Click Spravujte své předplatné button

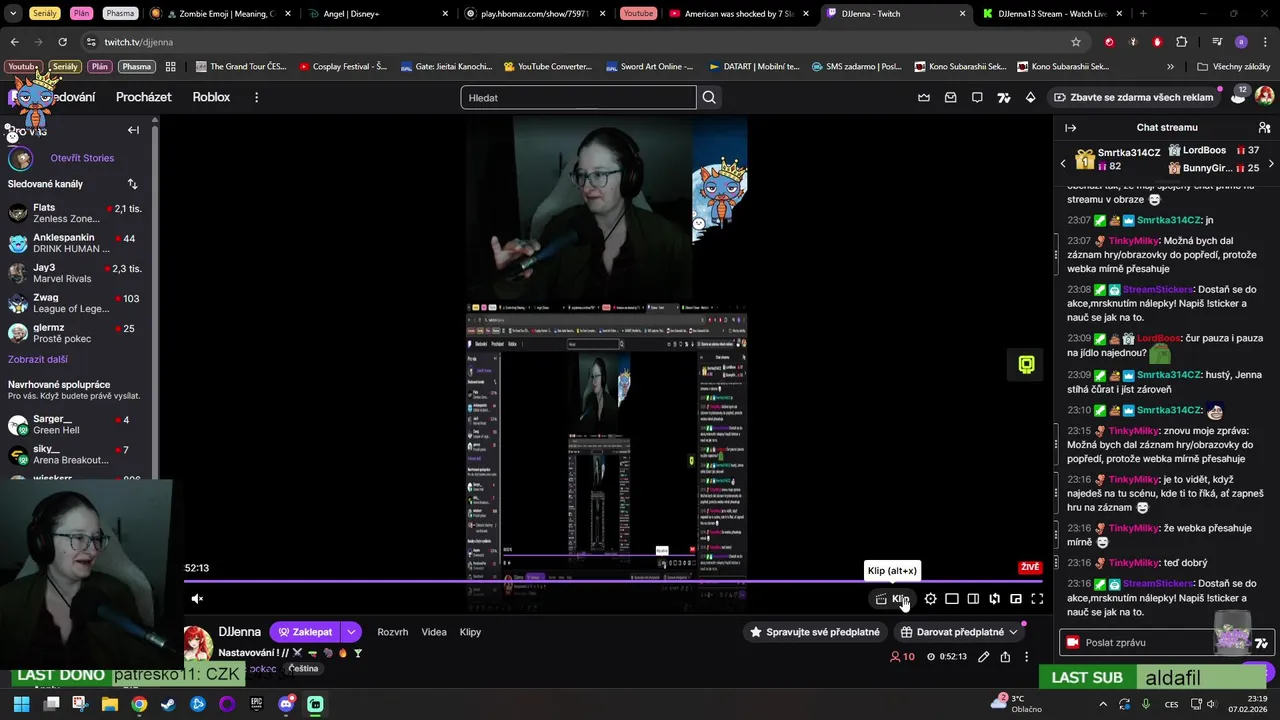click(815, 632)
